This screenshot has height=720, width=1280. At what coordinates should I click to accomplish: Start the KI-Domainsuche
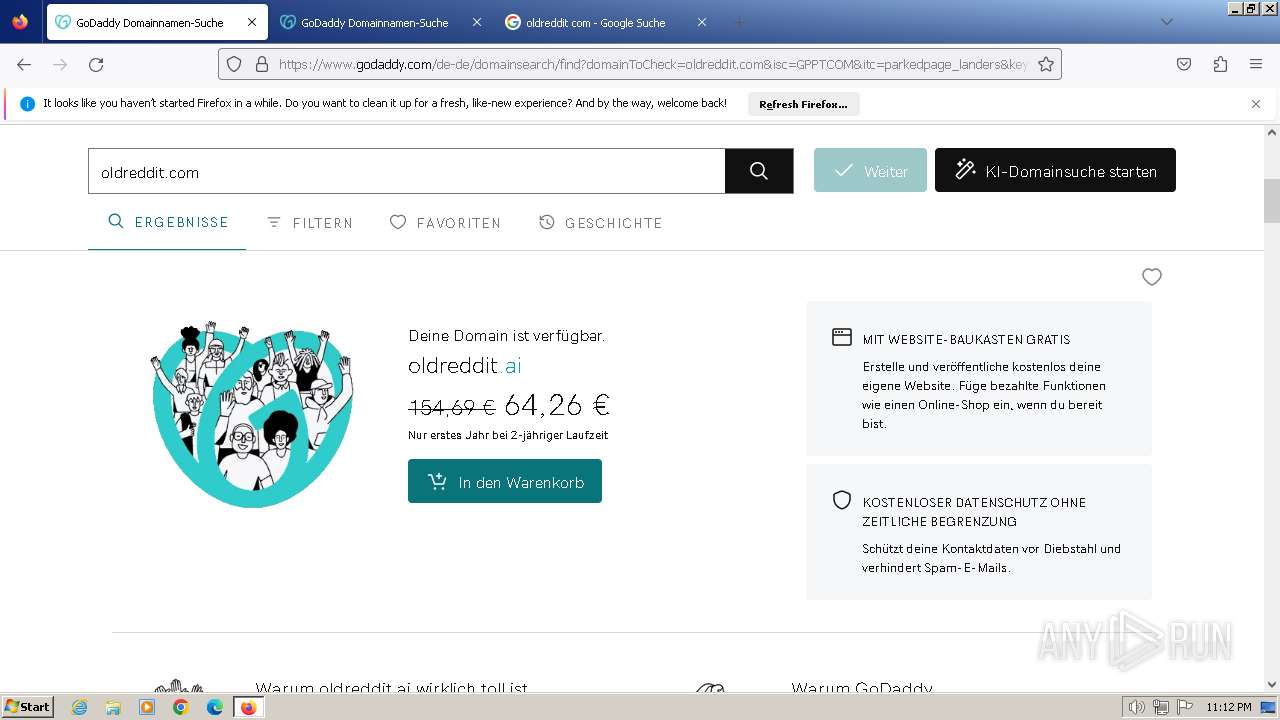1055,171
